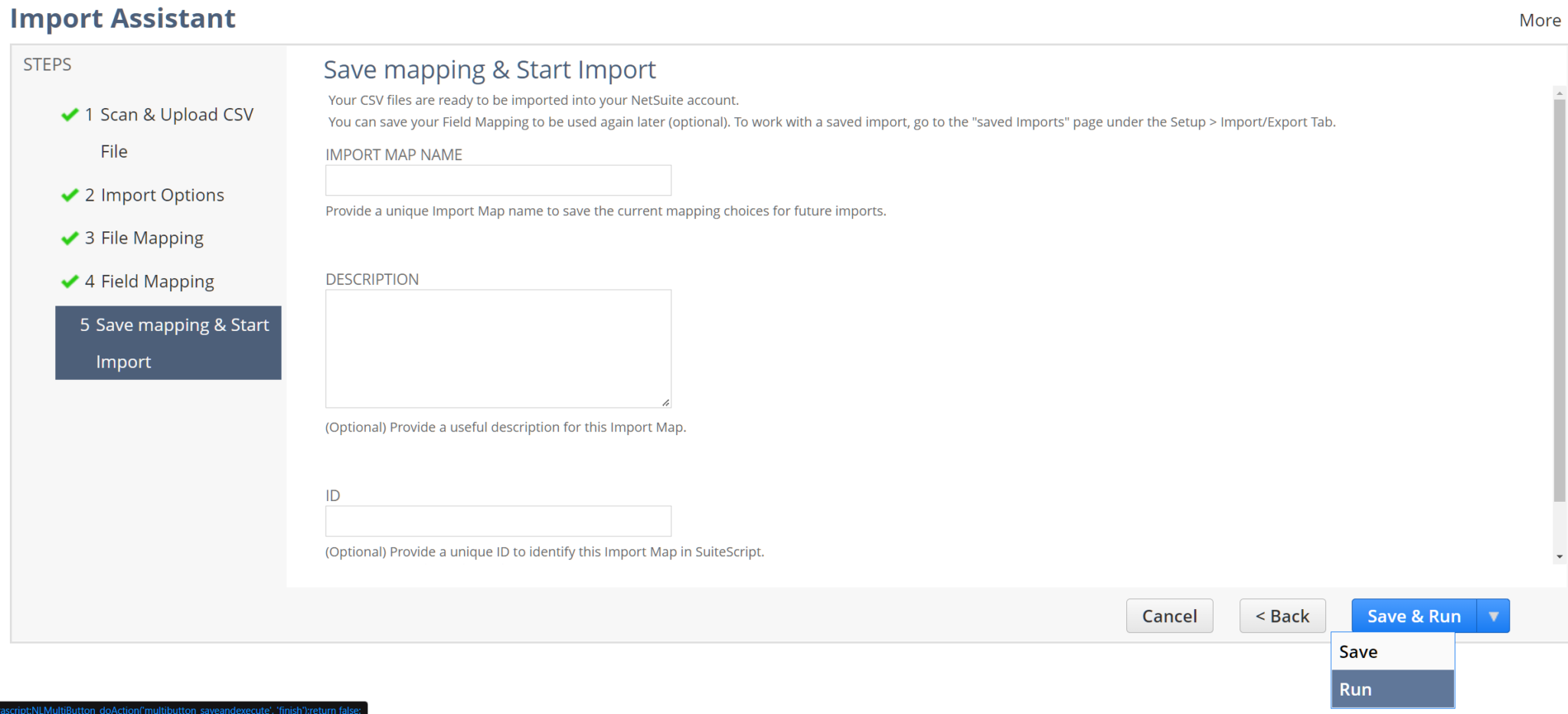Open the Save & Run dropdown arrow
1568x714 pixels.
click(1492, 615)
